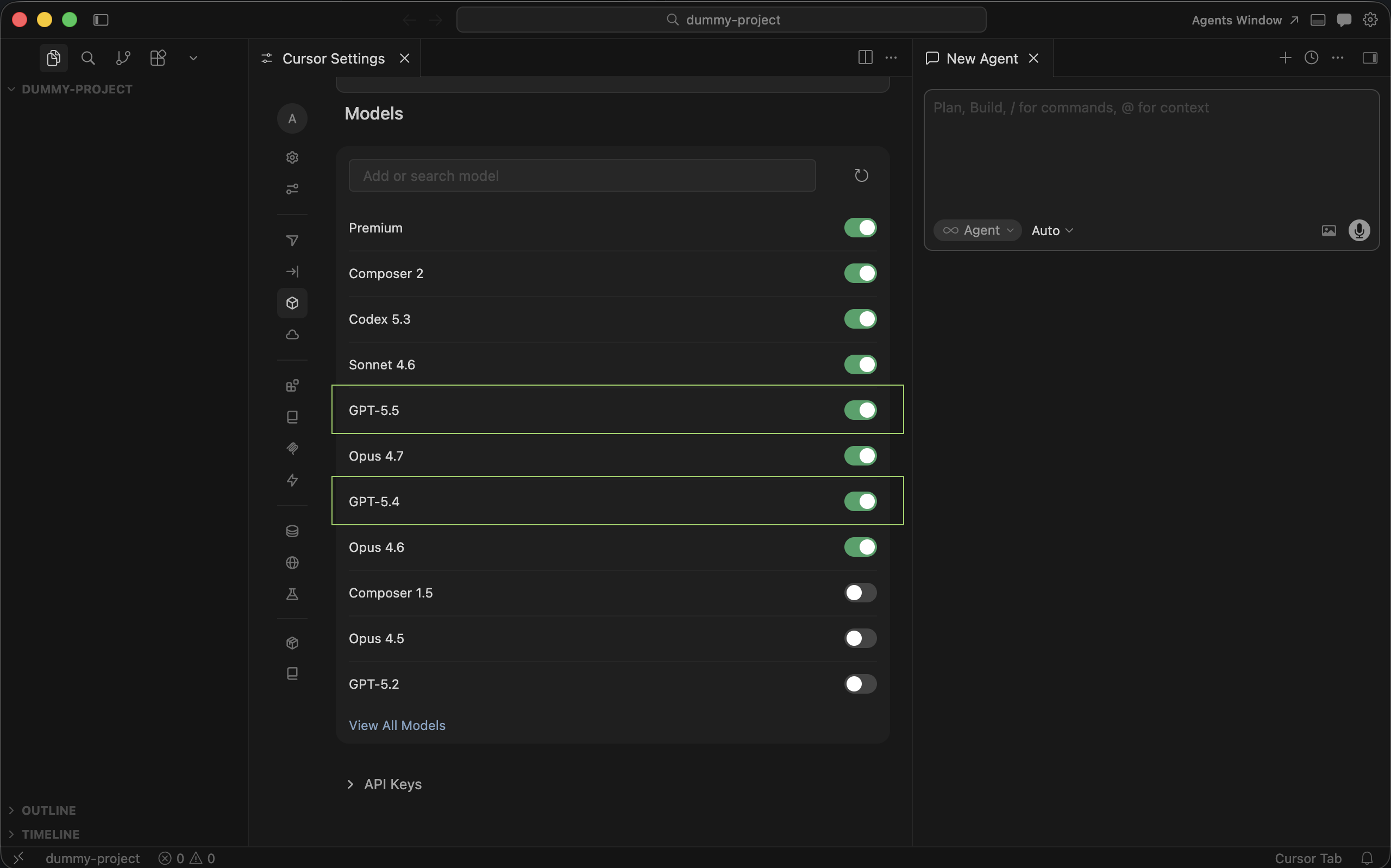Open the sidebar views overflow chevron
Viewport: 1391px width, 868px height.
(x=193, y=58)
